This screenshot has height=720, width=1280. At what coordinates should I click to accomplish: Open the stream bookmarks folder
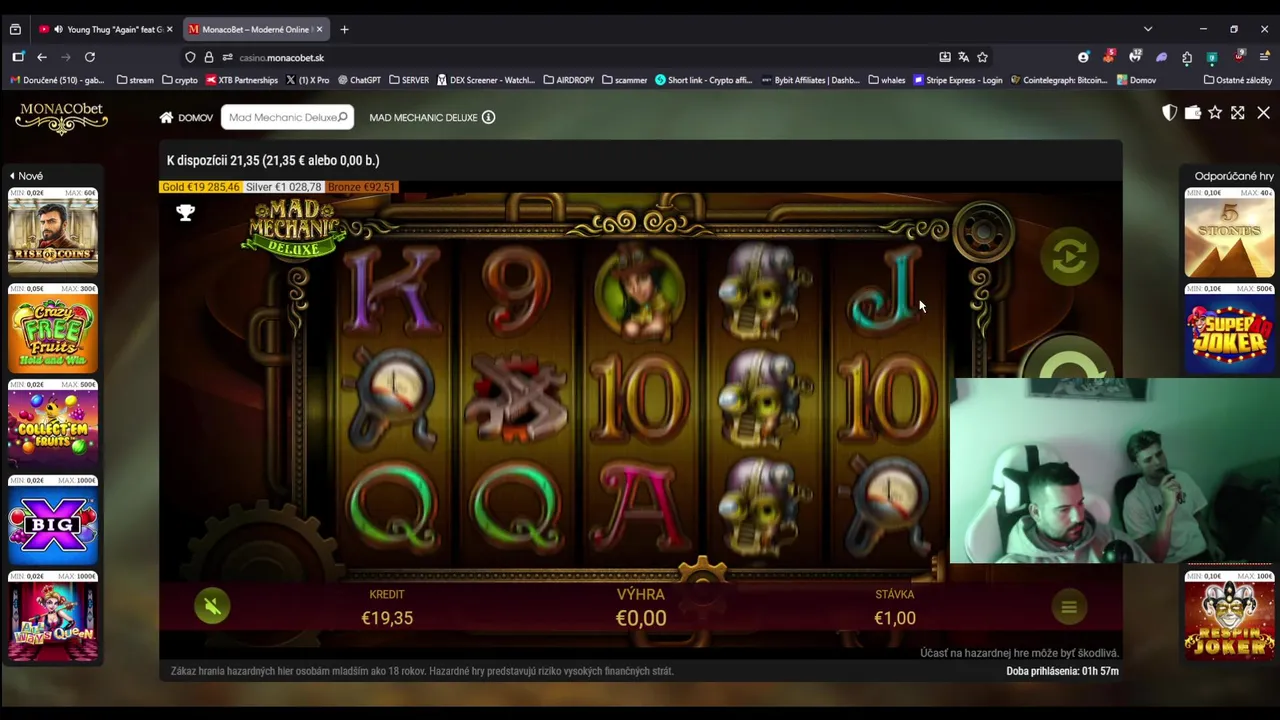click(135, 80)
